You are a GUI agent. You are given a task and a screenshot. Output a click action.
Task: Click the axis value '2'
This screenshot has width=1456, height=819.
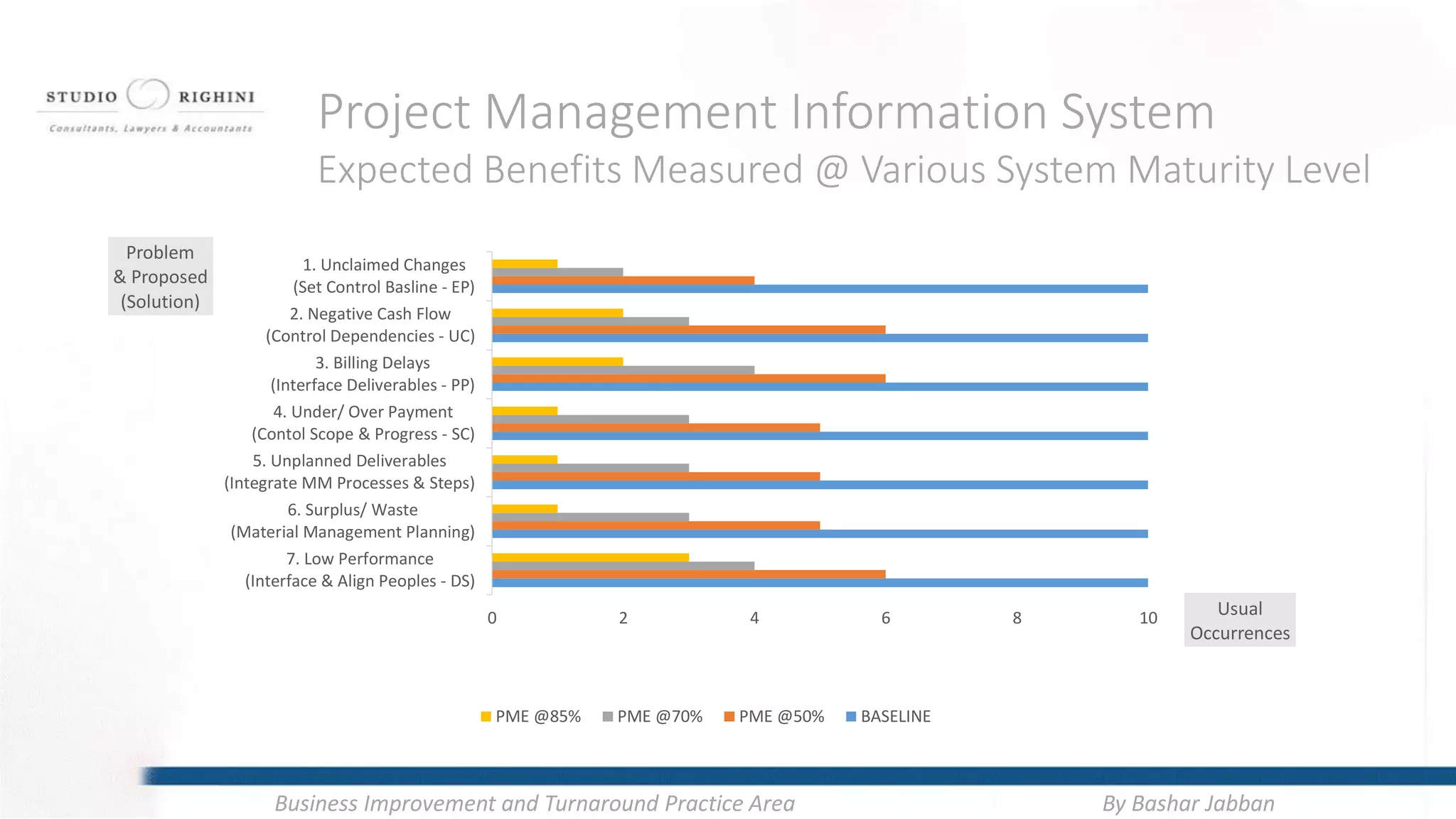pos(623,619)
